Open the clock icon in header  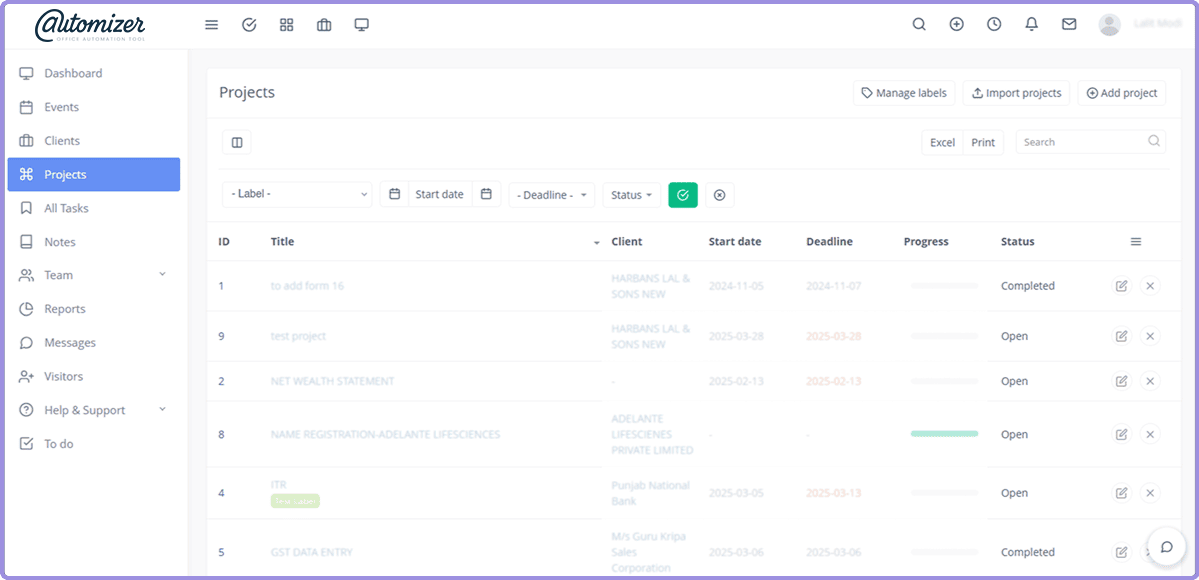coord(994,25)
